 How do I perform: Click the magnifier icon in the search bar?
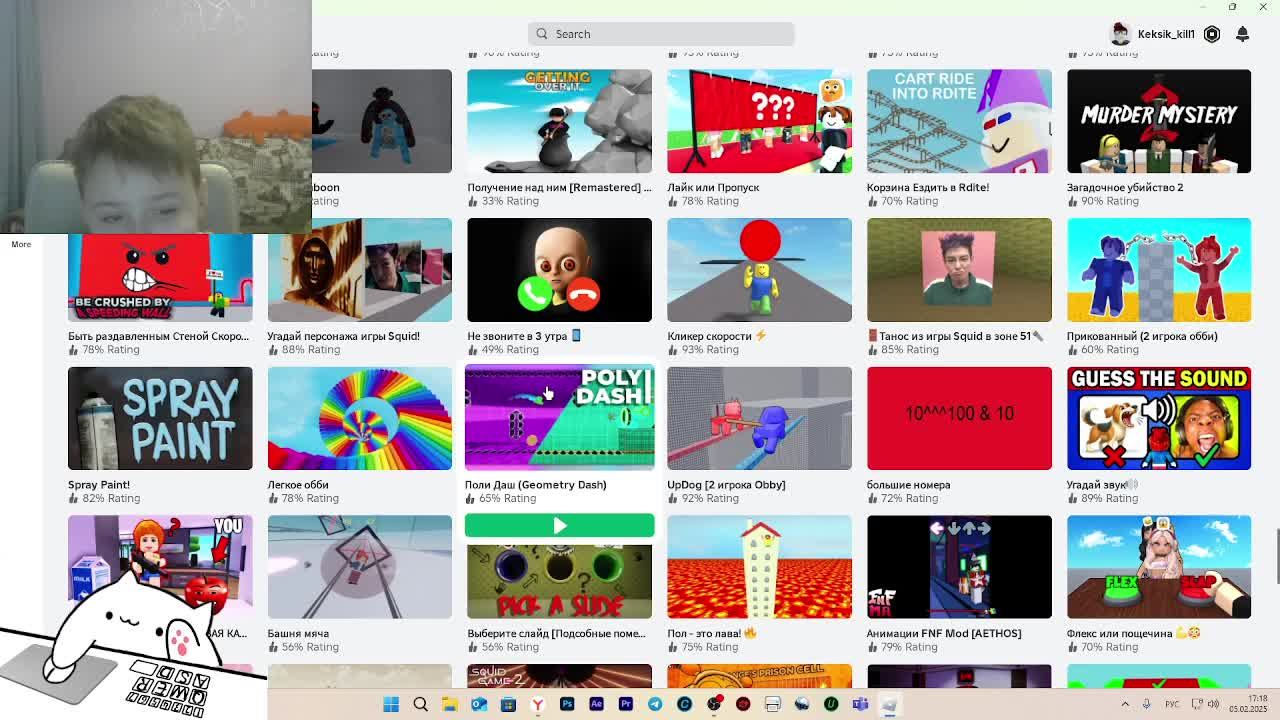coord(542,34)
